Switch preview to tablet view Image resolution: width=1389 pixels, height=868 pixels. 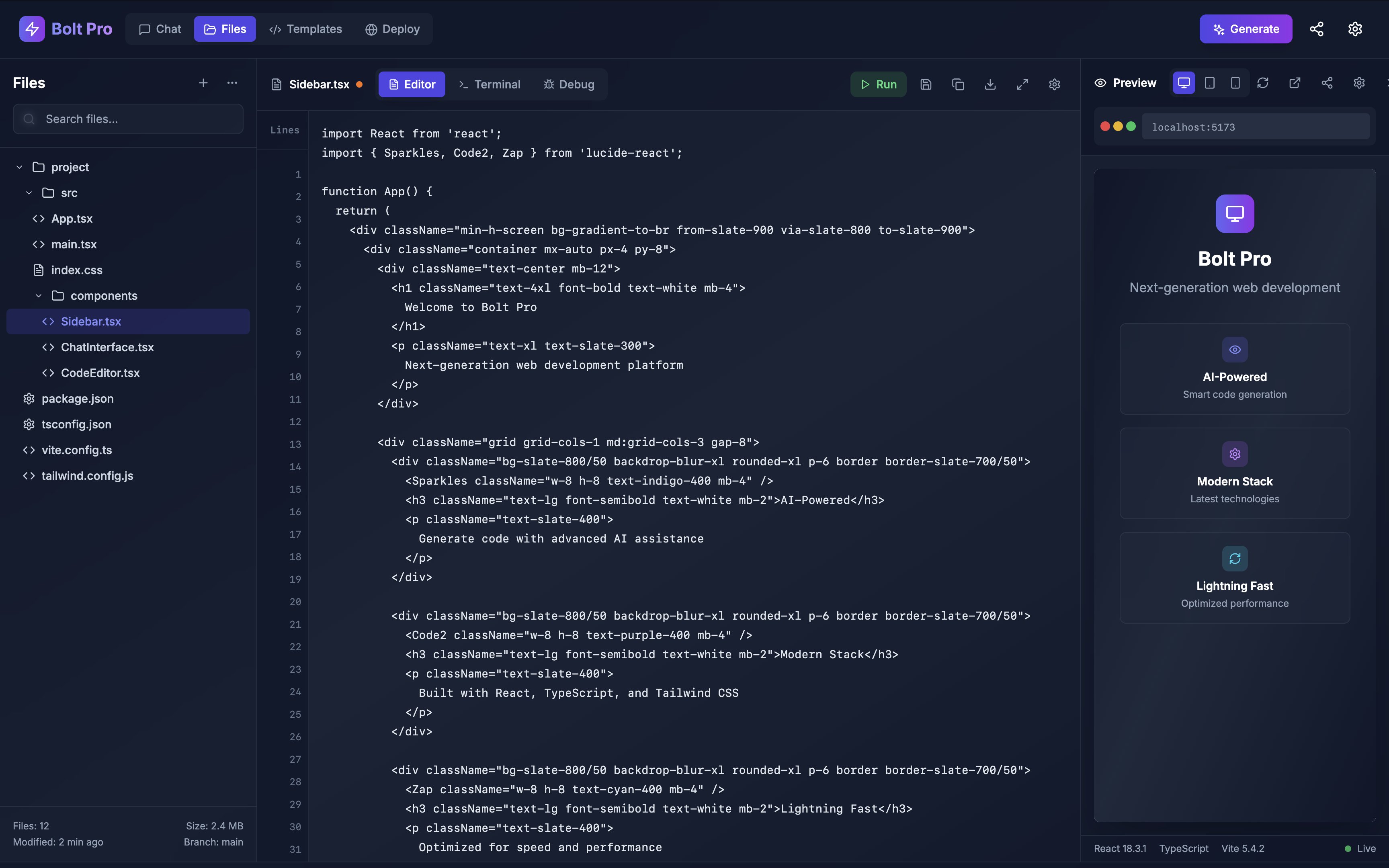[x=1209, y=83]
